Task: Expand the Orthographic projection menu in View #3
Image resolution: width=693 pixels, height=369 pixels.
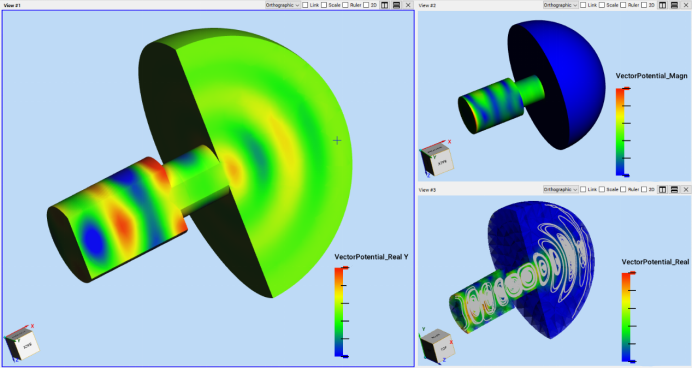Action: pyautogui.click(x=560, y=189)
